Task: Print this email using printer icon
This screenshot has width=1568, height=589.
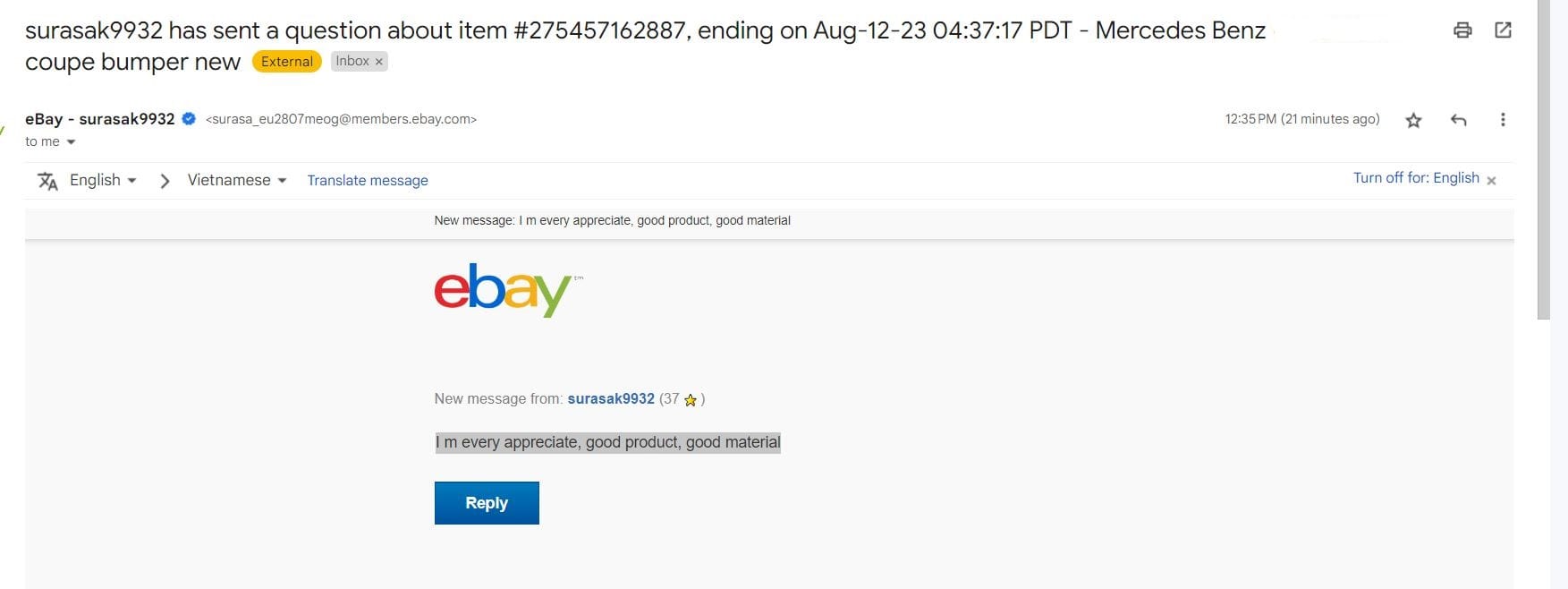Action: (x=1462, y=30)
